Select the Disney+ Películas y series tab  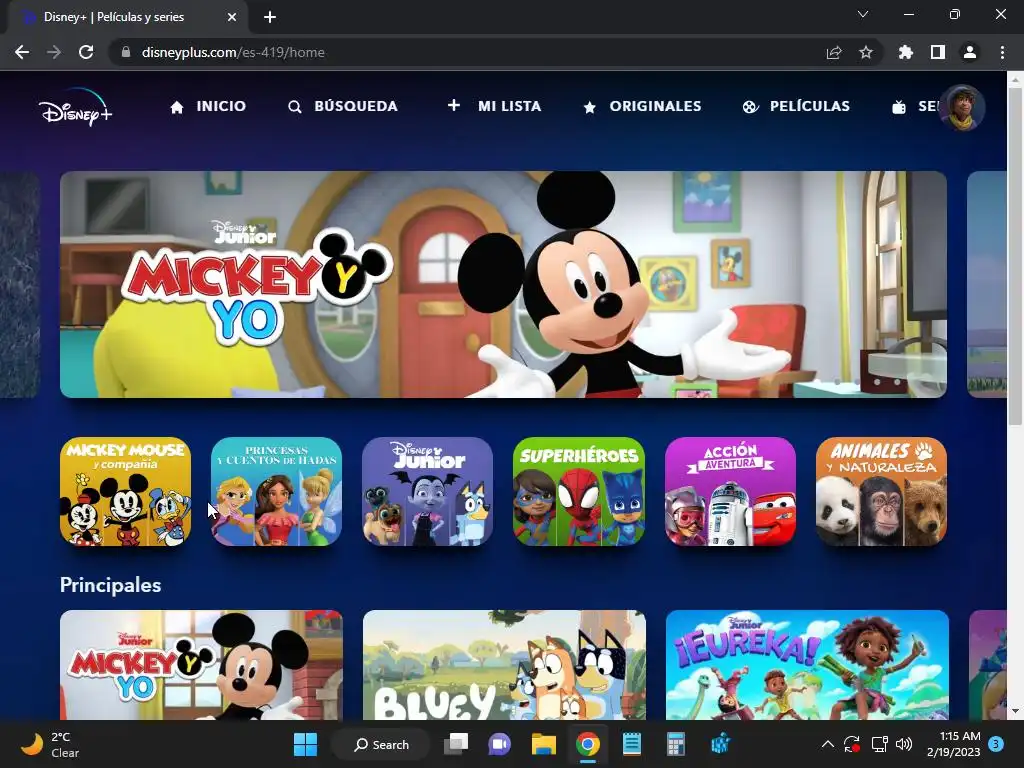click(x=127, y=17)
